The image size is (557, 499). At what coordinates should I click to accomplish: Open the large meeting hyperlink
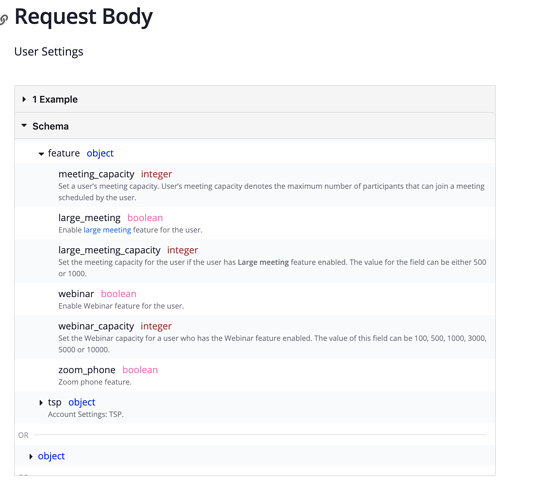coord(107,230)
